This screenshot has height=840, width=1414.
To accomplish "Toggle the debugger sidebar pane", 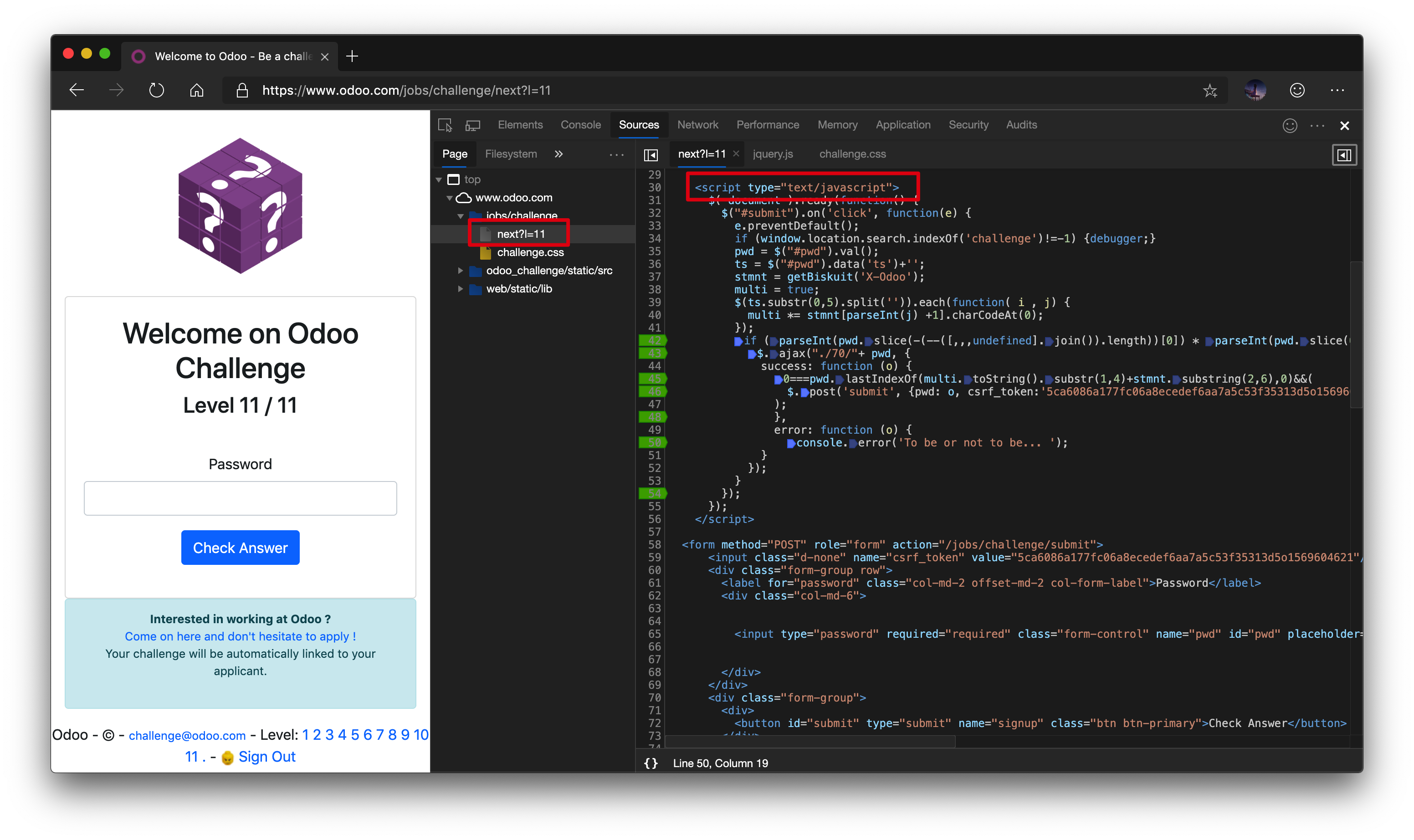I will pyautogui.click(x=1344, y=154).
